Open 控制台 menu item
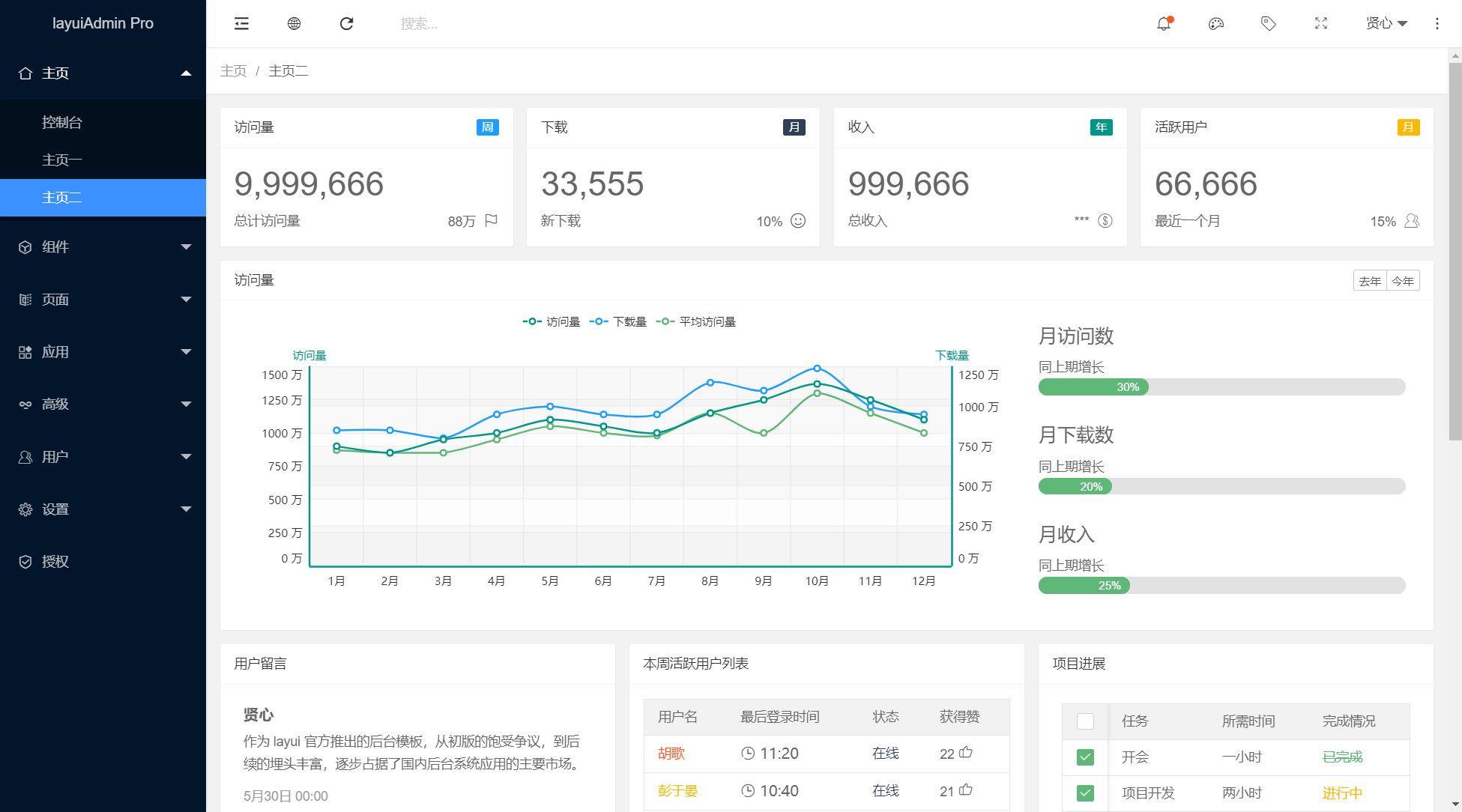Viewport: 1462px width, 812px height. tap(62, 123)
